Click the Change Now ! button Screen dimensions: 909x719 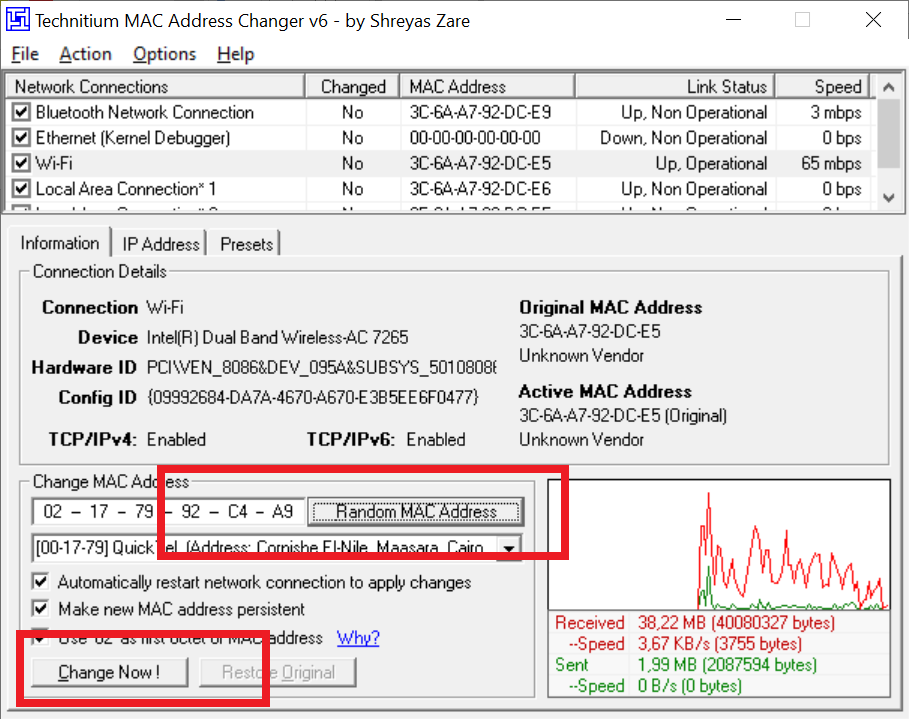(109, 673)
